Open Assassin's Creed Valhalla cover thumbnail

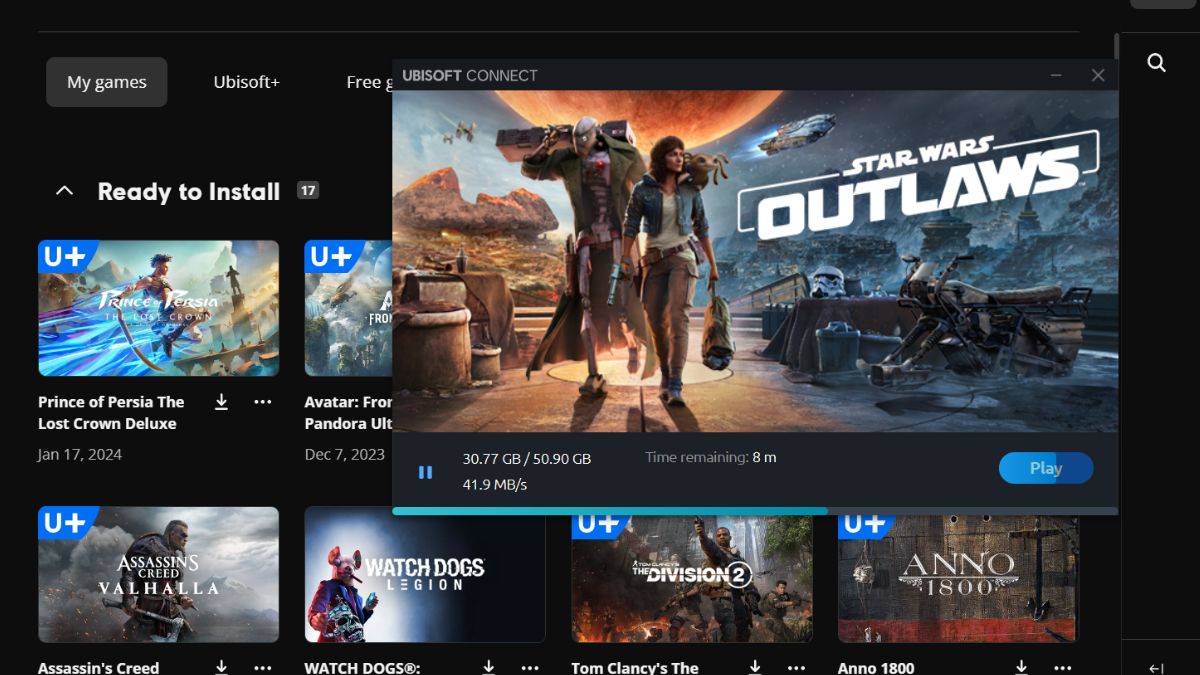click(158, 574)
